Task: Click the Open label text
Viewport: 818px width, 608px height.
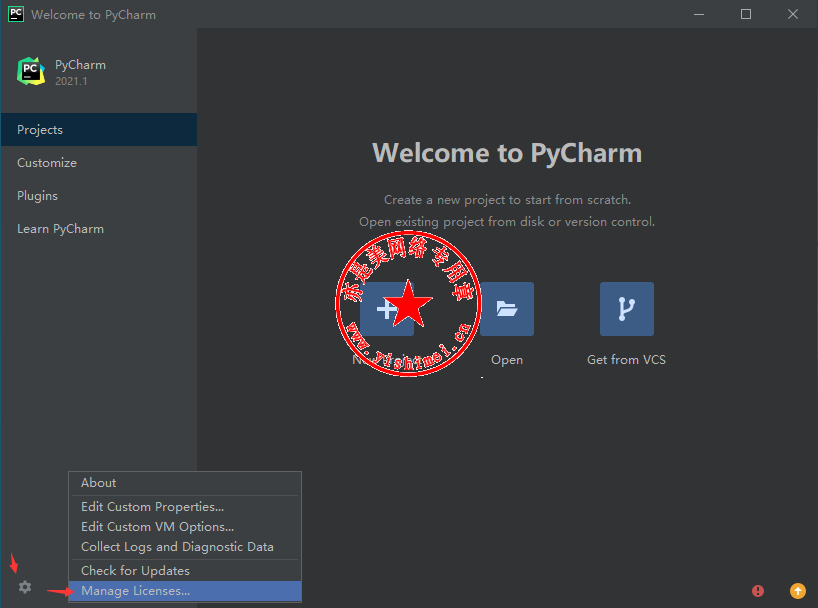Action: coord(507,360)
